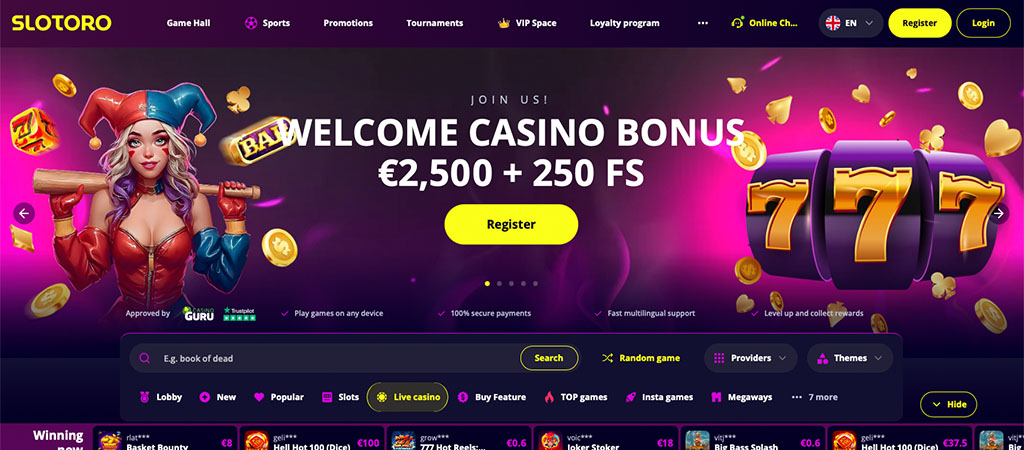The image size is (1024, 450).
Task: Open VIP Space crown icon
Action: 504,23
